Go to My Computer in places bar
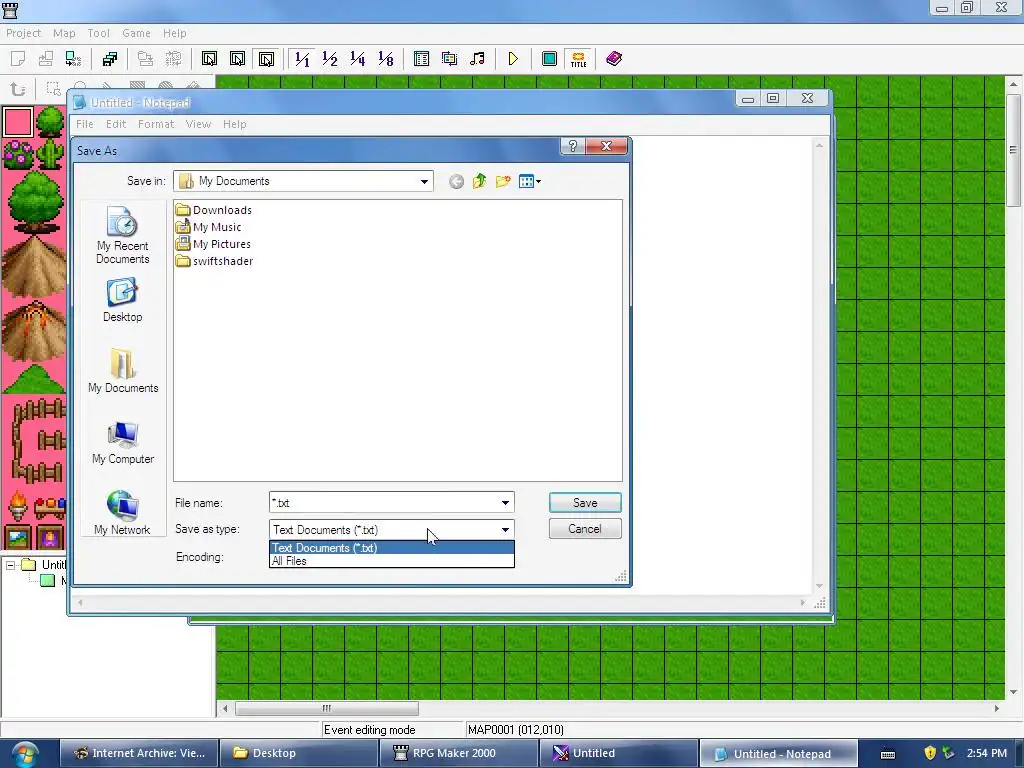Screen dimensions: 1024x768 click(x=123, y=442)
